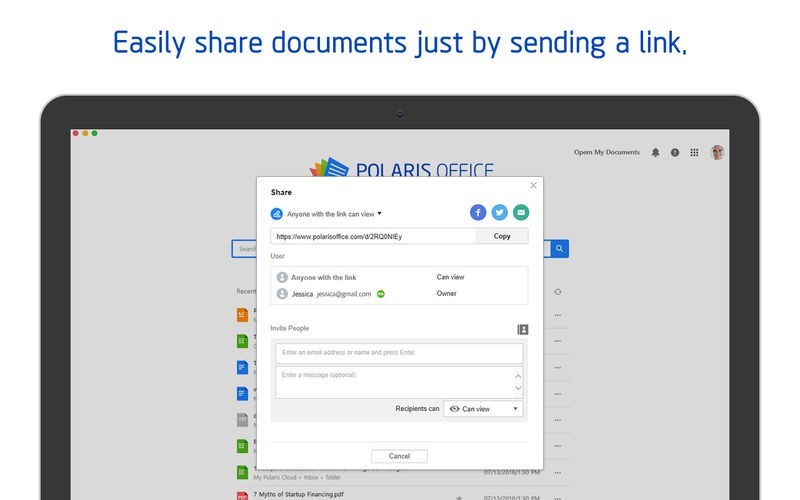Viewport: 800px width, 500px height.
Task: Open the notifications bell
Action: tap(656, 153)
